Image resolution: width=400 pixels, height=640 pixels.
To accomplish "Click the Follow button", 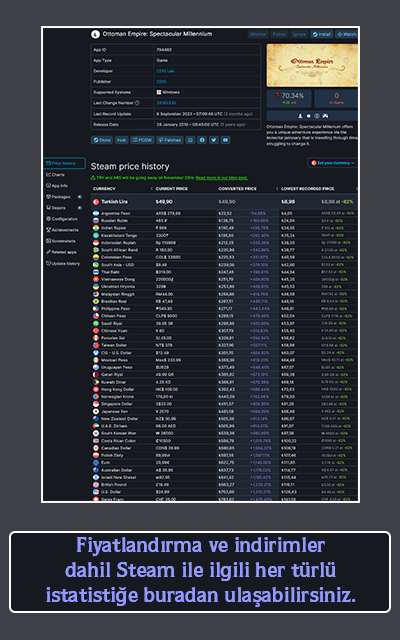I will 279,34.
